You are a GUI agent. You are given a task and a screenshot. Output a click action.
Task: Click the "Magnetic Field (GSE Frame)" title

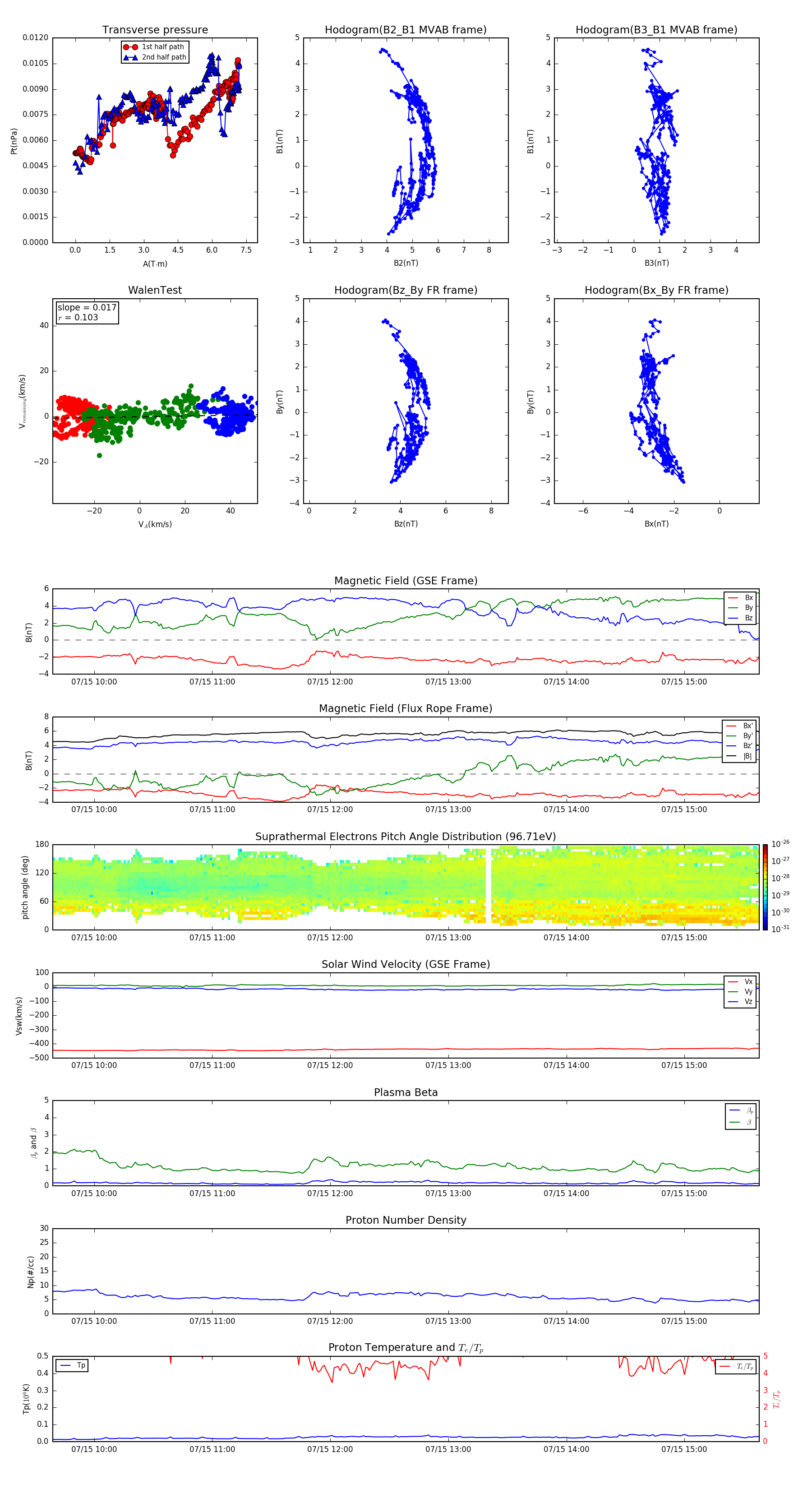406,581
